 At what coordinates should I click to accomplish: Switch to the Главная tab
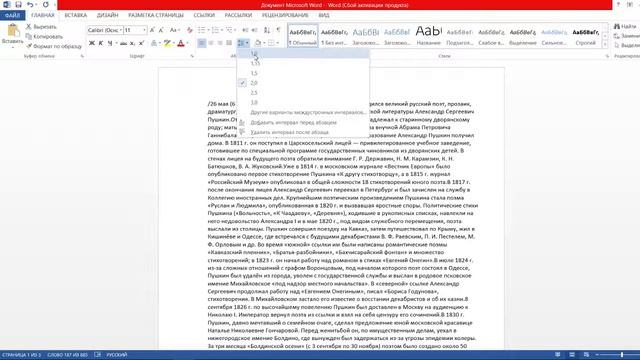tap(43, 15)
